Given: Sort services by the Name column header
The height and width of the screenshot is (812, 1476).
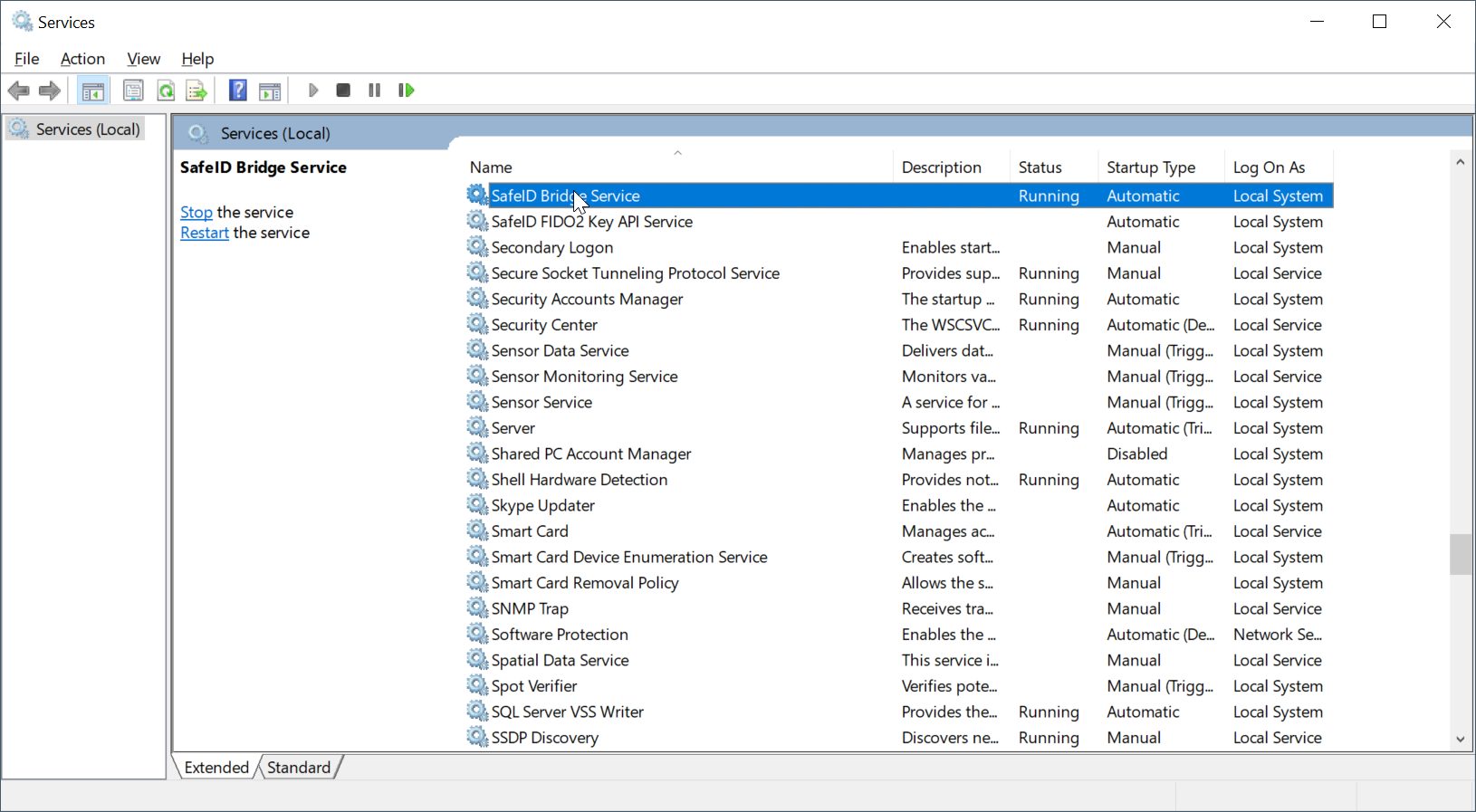Looking at the screenshot, I should point(491,167).
